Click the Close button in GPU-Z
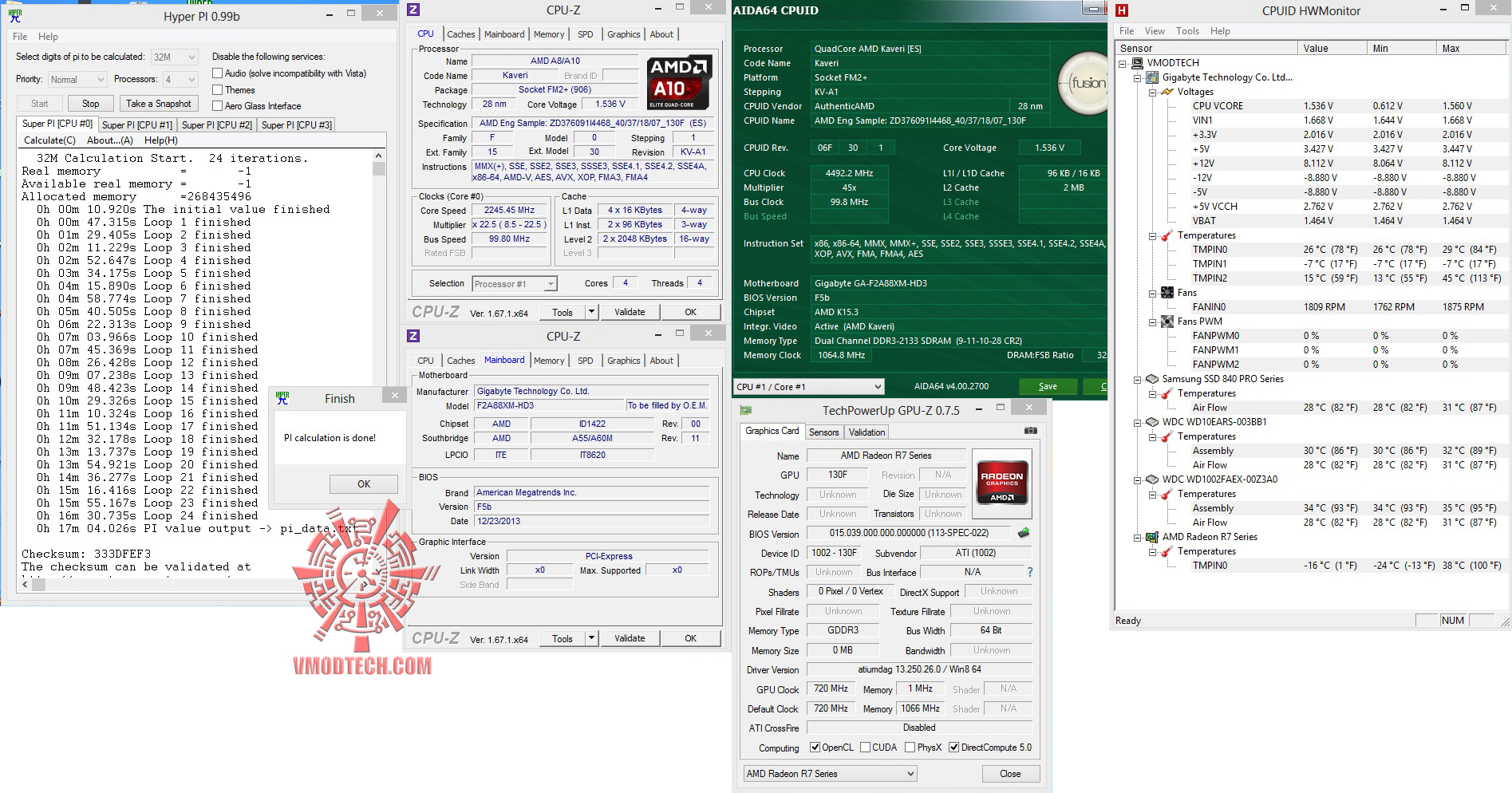Viewport: 1512px width, 793px height. (x=1010, y=774)
